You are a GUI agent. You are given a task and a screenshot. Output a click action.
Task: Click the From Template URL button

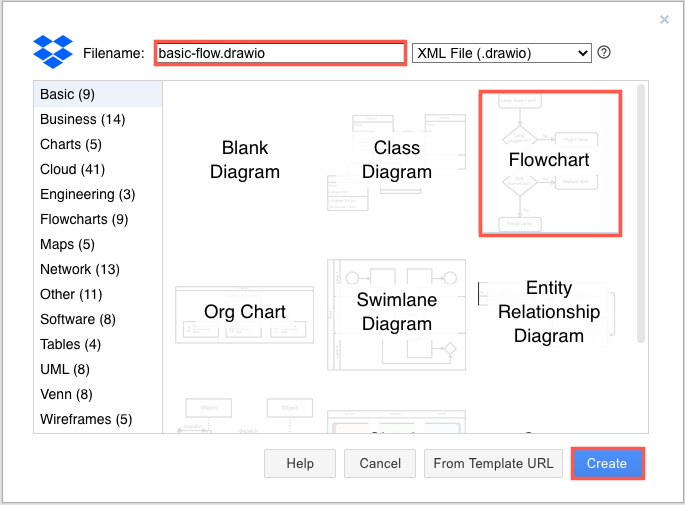493,463
